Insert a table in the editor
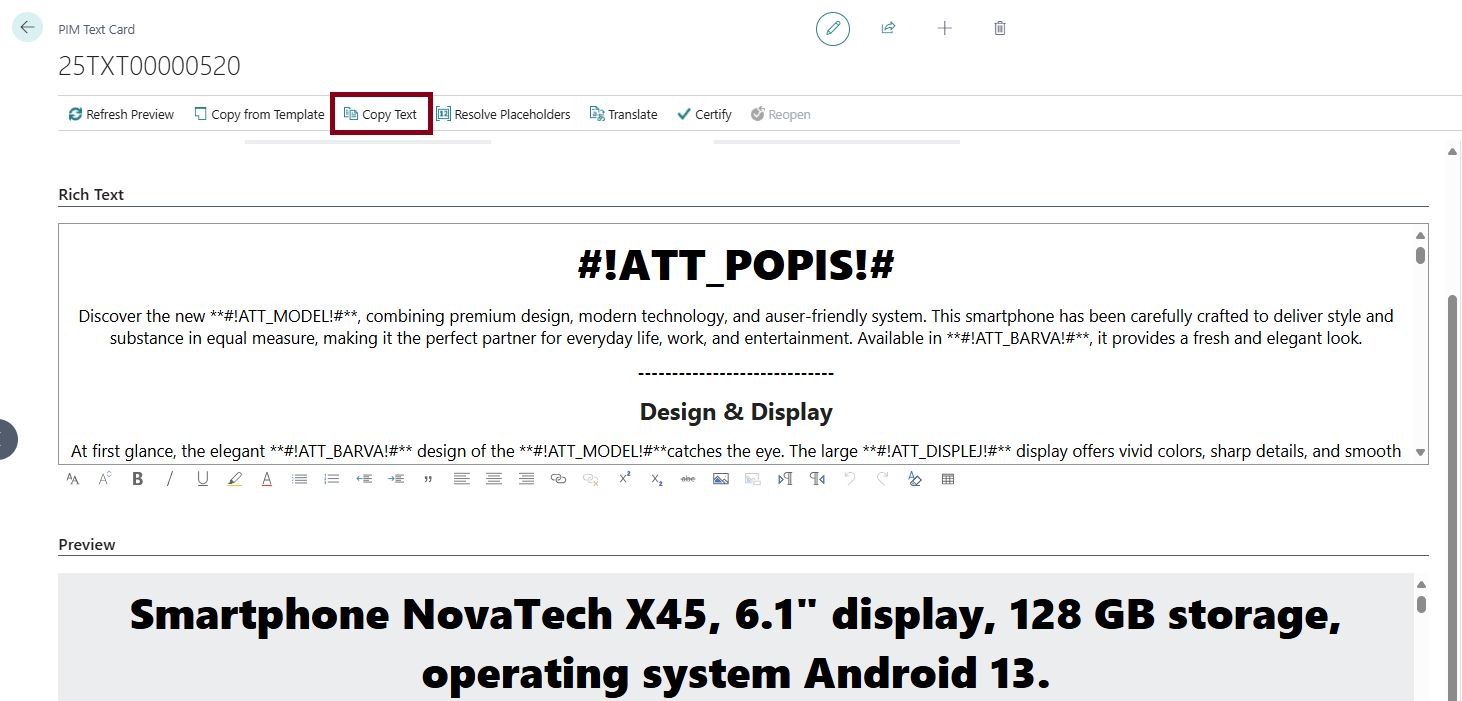The height and width of the screenshot is (701, 1462). click(x=946, y=478)
